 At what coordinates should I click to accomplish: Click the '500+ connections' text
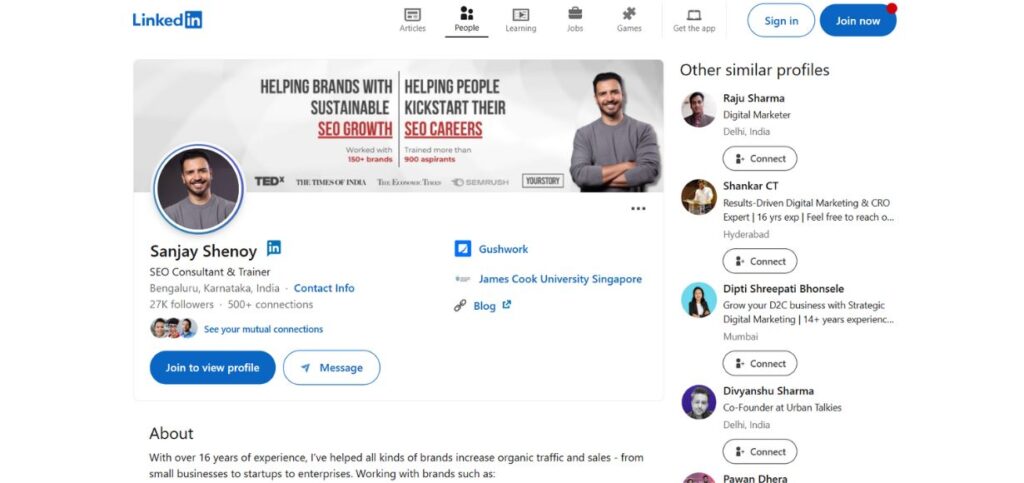(x=270, y=304)
